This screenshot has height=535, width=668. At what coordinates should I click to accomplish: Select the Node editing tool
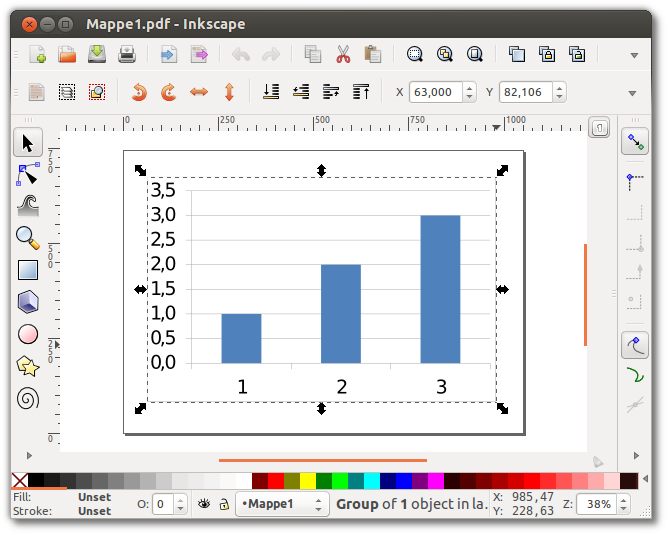[x=28, y=174]
